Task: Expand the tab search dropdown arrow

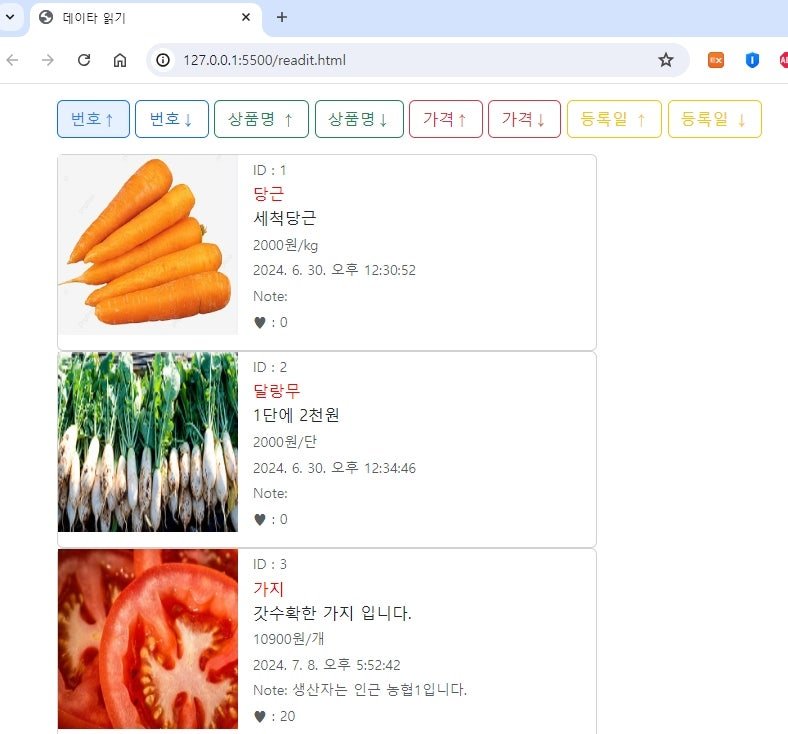Action: 10,17
